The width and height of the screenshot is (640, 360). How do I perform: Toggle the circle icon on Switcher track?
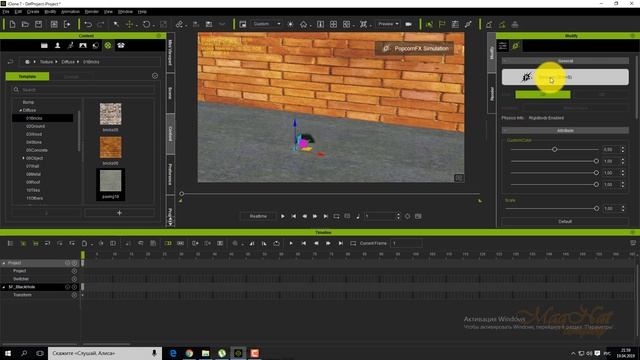(74, 279)
